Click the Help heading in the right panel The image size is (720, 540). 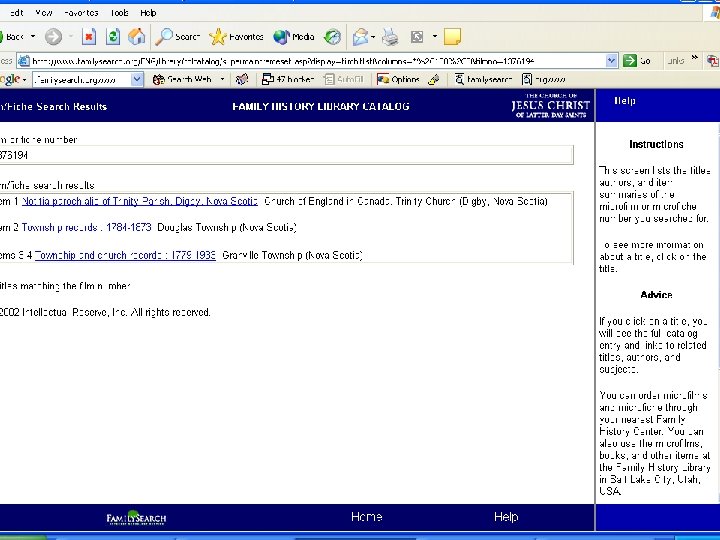pyautogui.click(x=625, y=101)
